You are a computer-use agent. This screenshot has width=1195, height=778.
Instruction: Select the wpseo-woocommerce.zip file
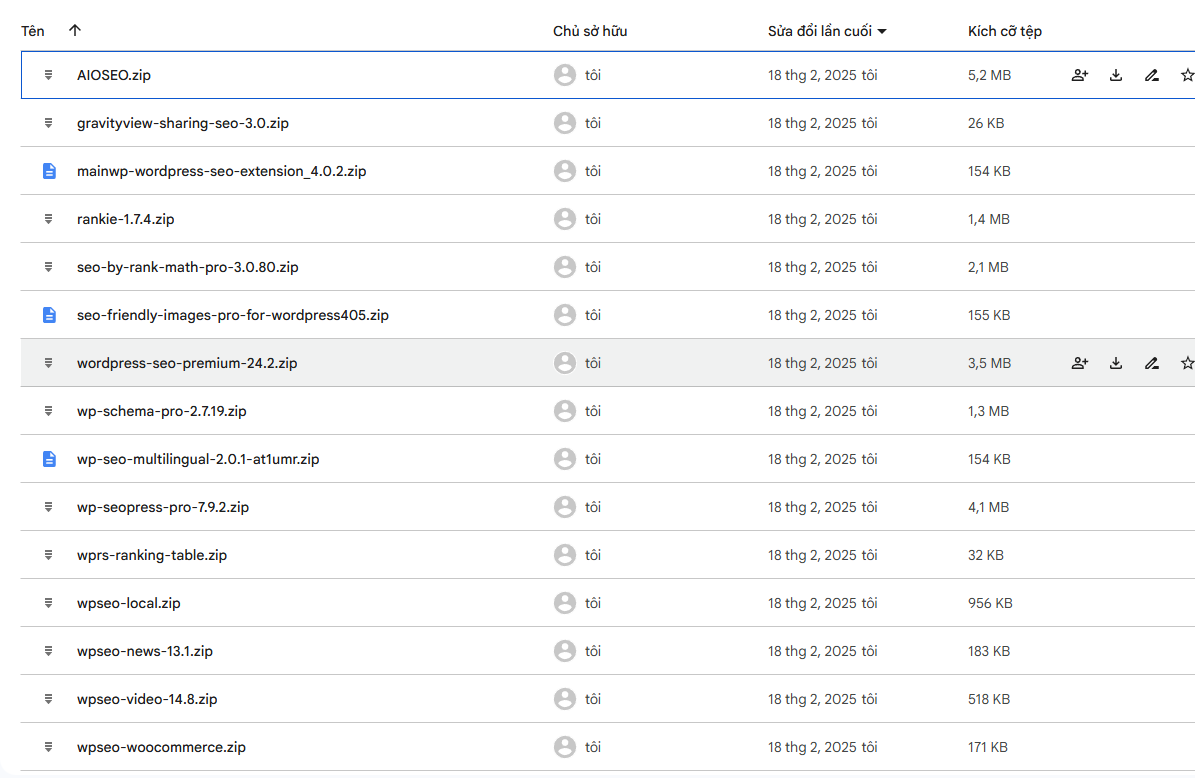(163, 747)
